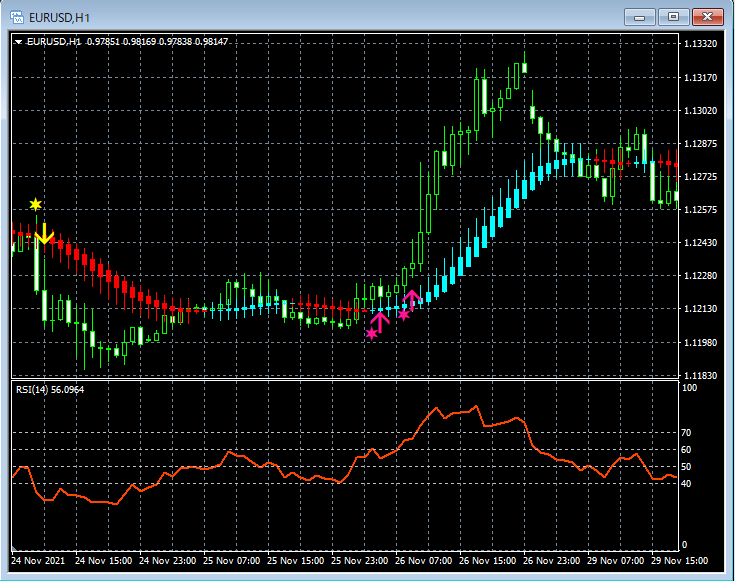Click the highest green candle near 1.13320
736x581 pixels.
524,68
